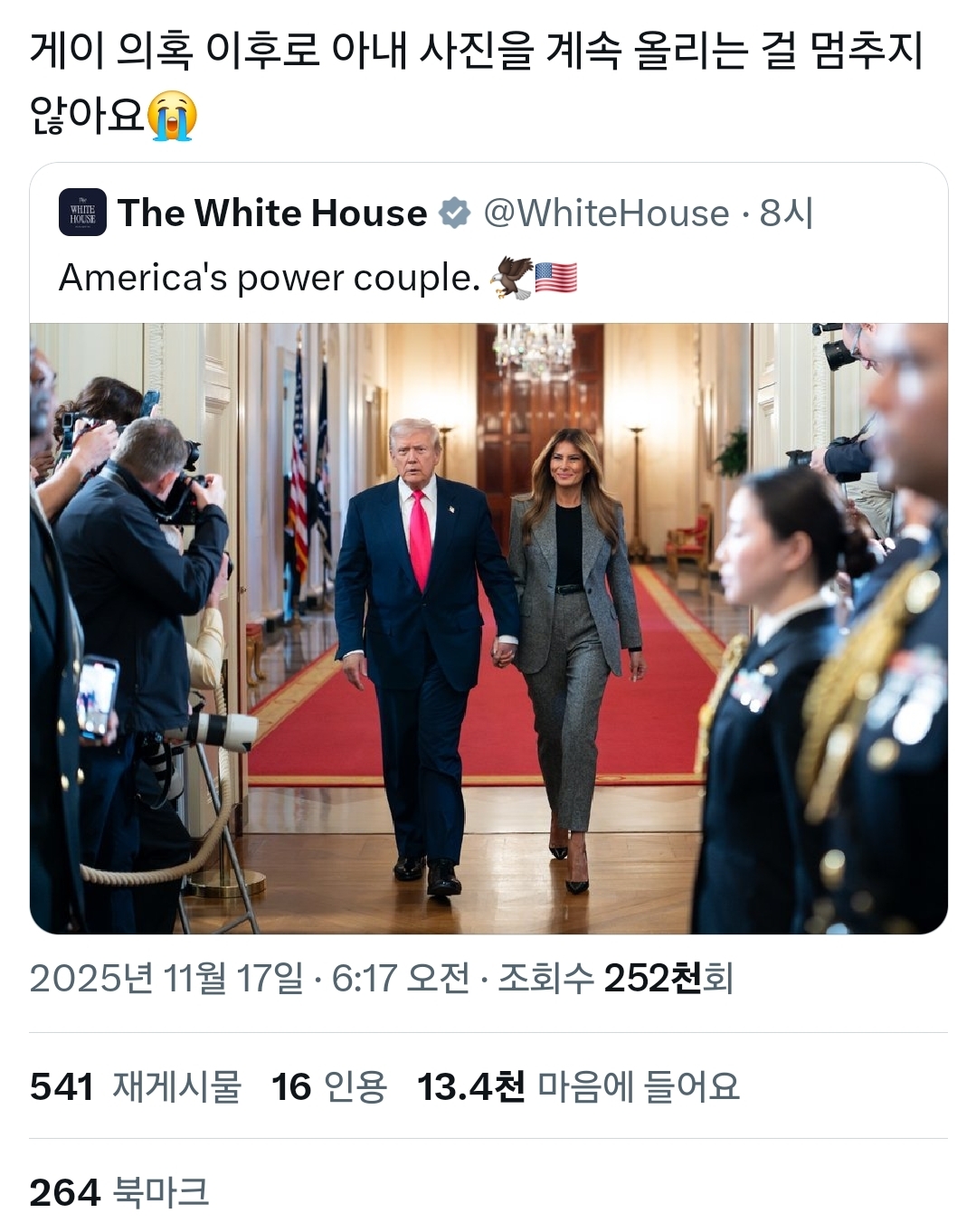View the 조회수 252천회 view count

tap(615, 978)
